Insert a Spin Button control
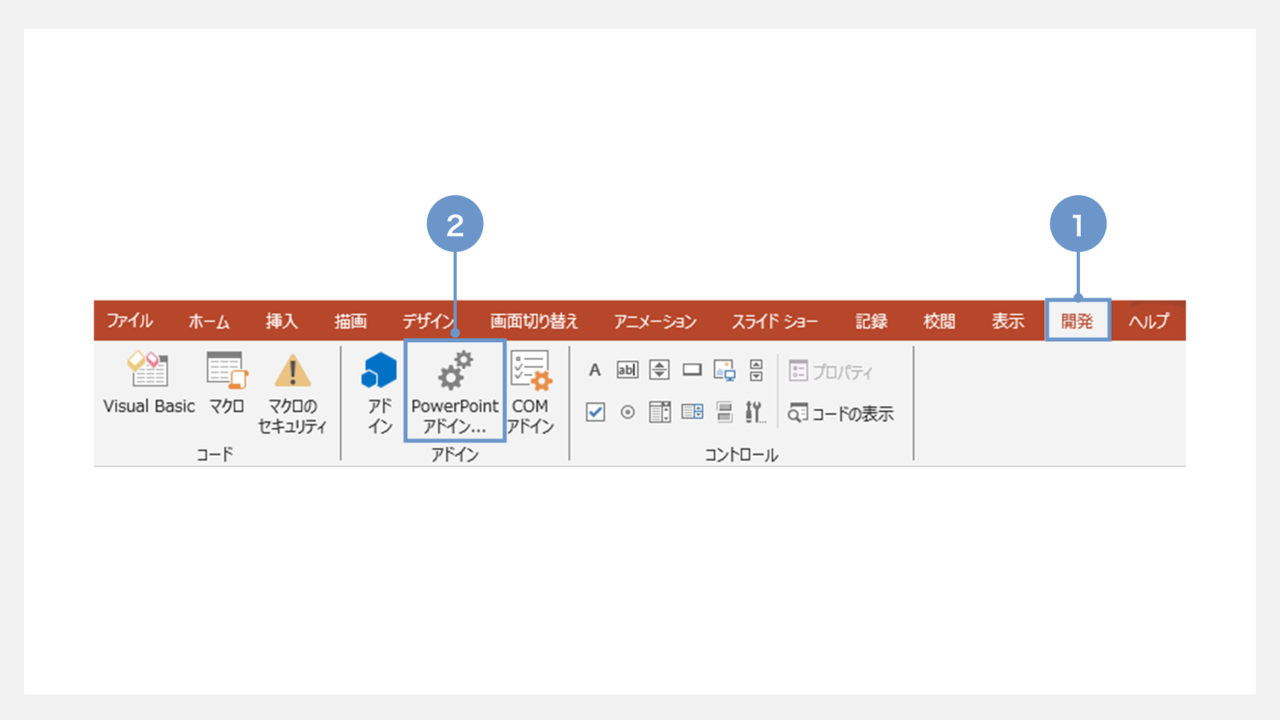 click(x=659, y=370)
